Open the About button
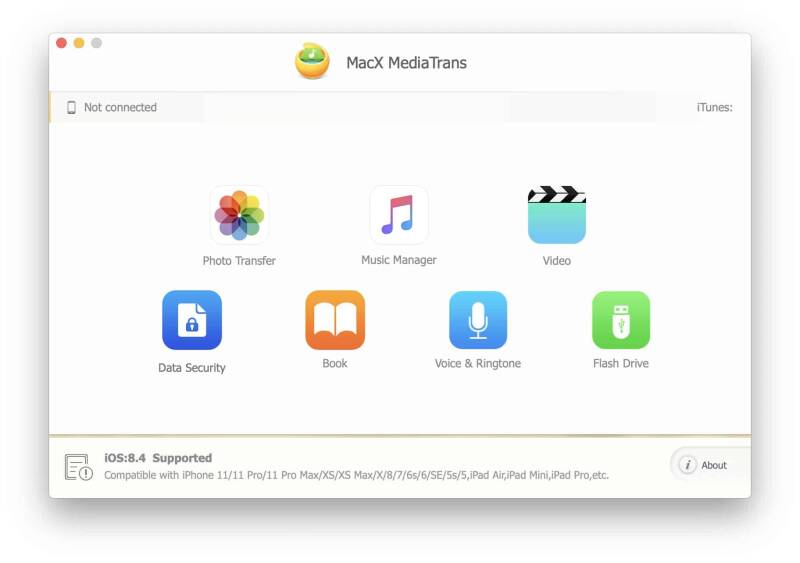The image size is (800, 563). (x=710, y=465)
